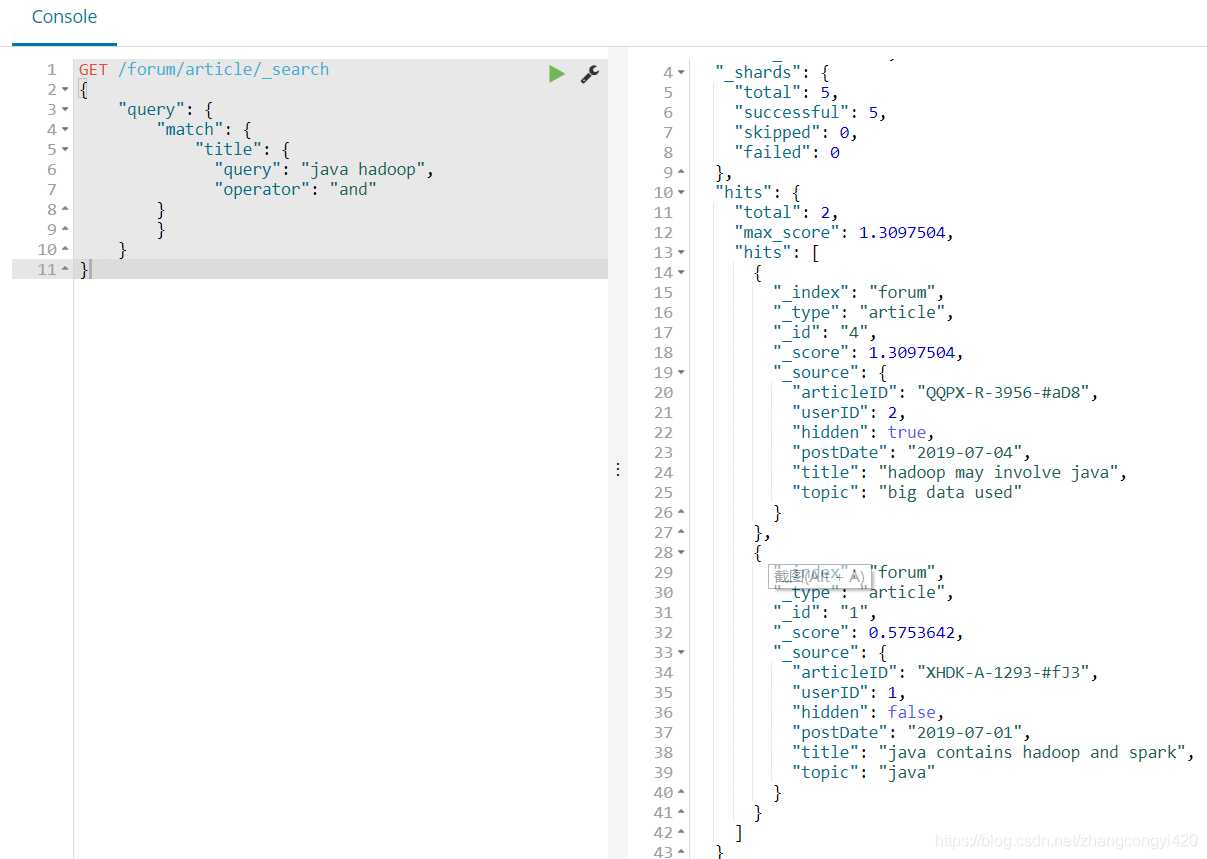The image size is (1207, 859).
Task: Collapse the first hit's "_source" block
Action: click(680, 371)
